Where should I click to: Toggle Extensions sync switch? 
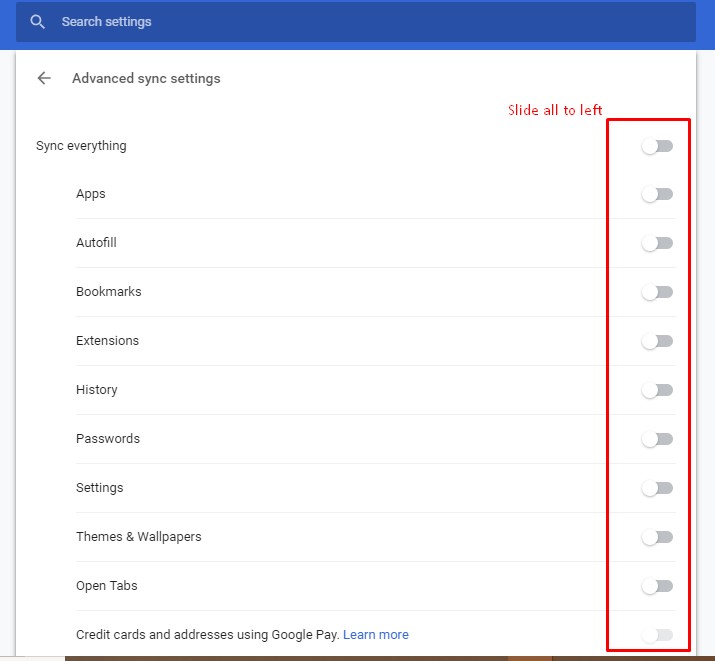click(x=657, y=341)
